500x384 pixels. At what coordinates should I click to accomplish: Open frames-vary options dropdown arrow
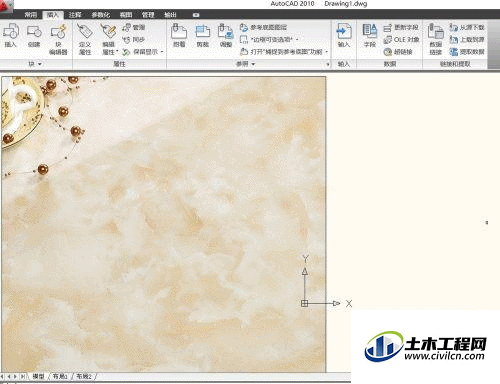click(x=297, y=40)
